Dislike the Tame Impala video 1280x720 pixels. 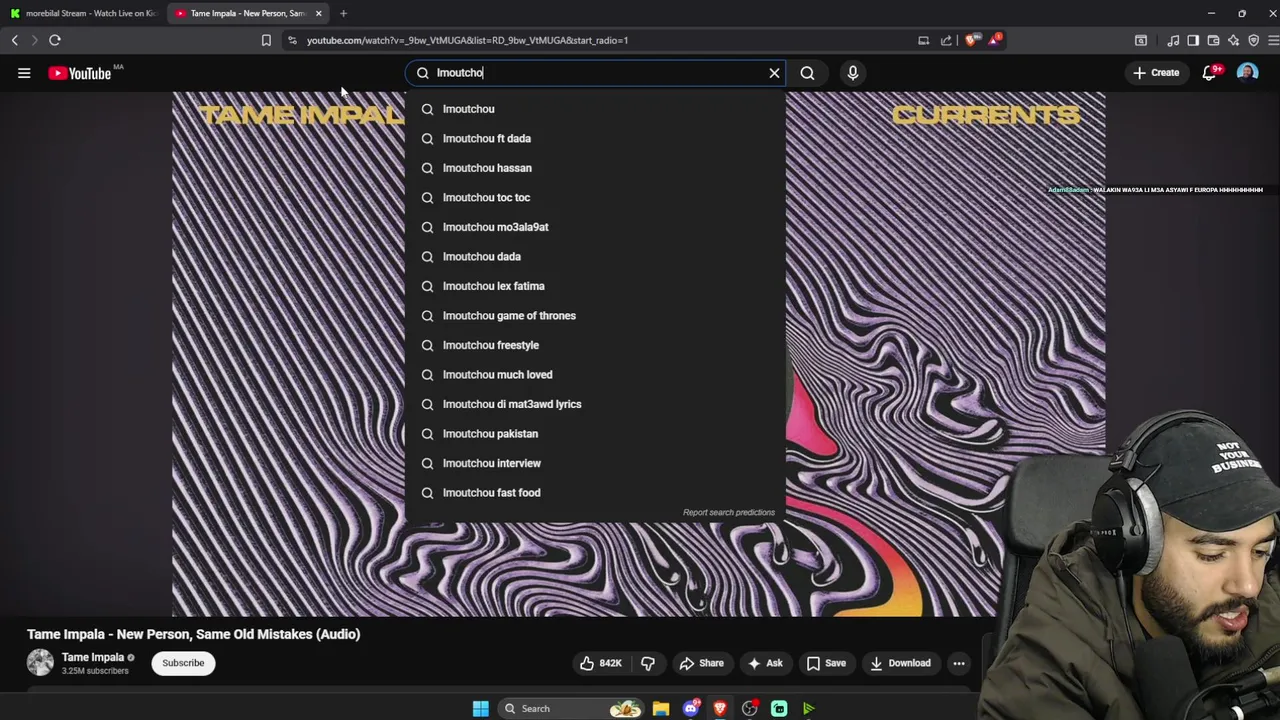[x=648, y=663]
